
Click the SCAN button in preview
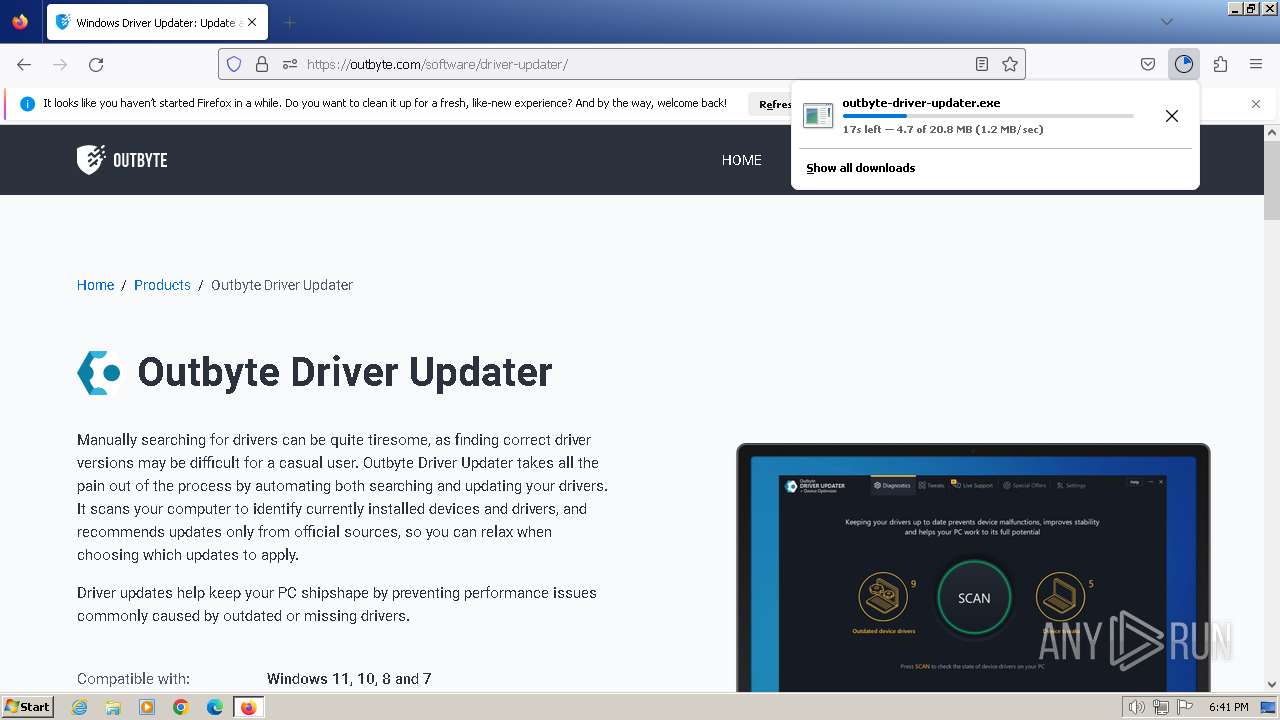coord(974,598)
